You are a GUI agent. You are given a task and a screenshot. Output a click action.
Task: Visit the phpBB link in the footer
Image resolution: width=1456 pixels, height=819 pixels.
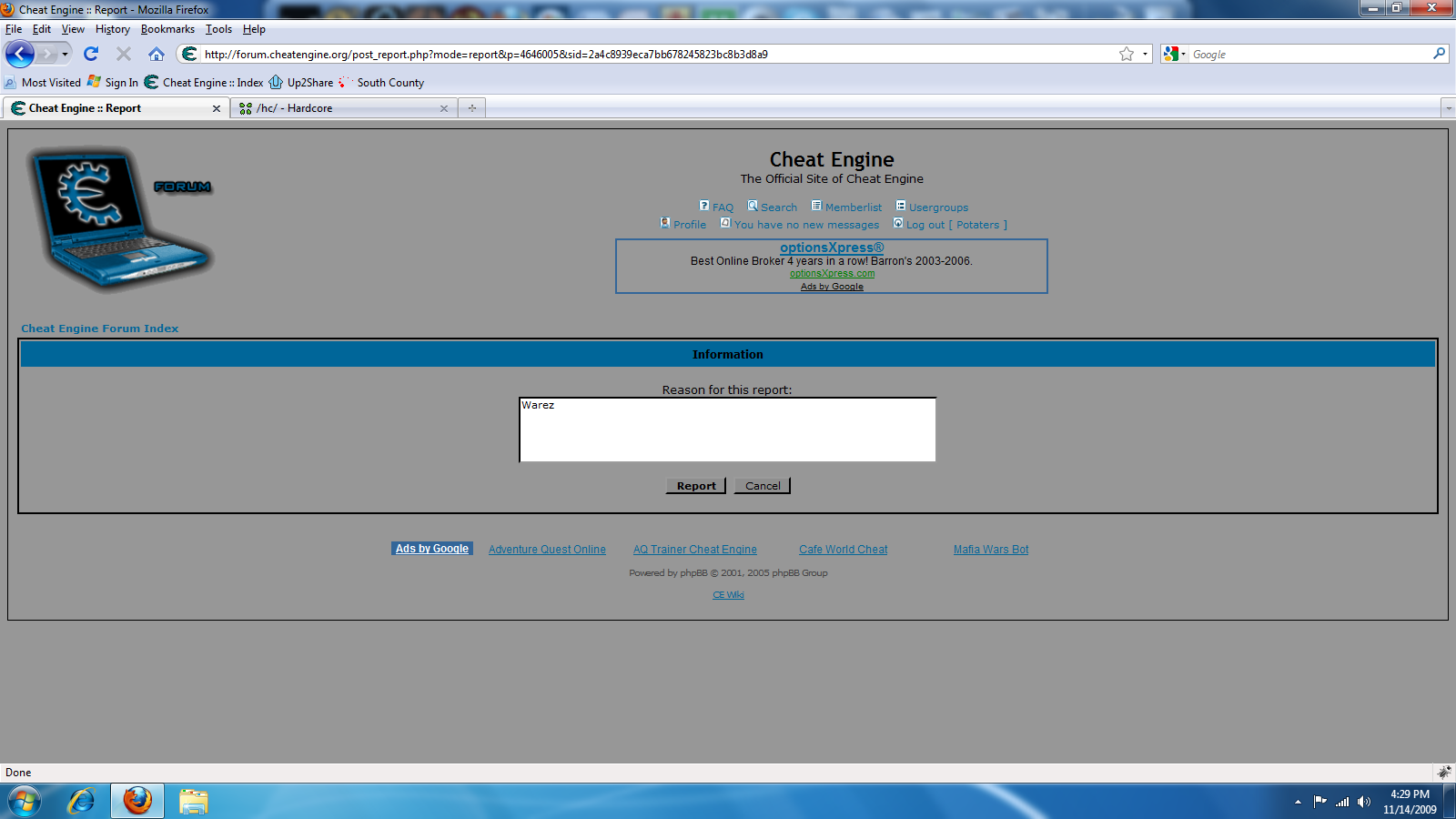(x=693, y=573)
